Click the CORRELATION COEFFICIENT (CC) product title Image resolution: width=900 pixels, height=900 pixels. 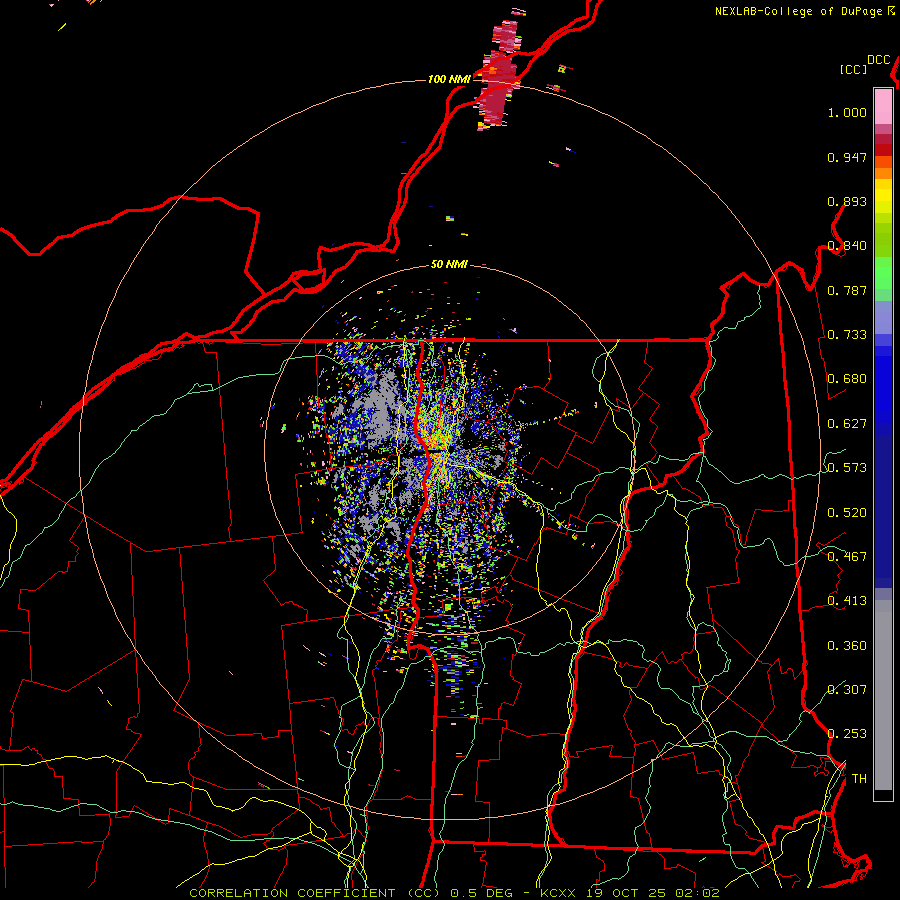(315, 893)
